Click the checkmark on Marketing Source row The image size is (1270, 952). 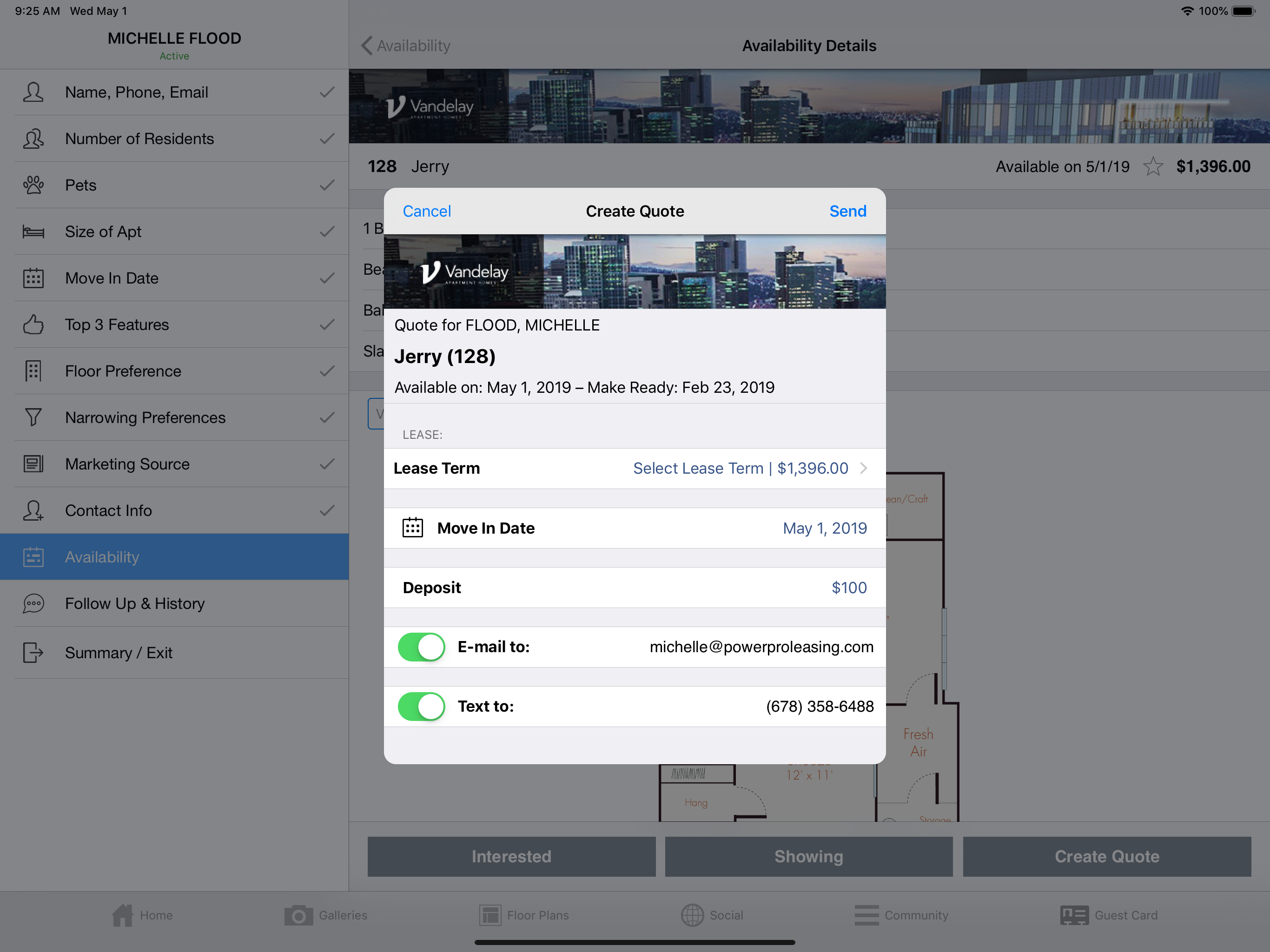(x=327, y=464)
